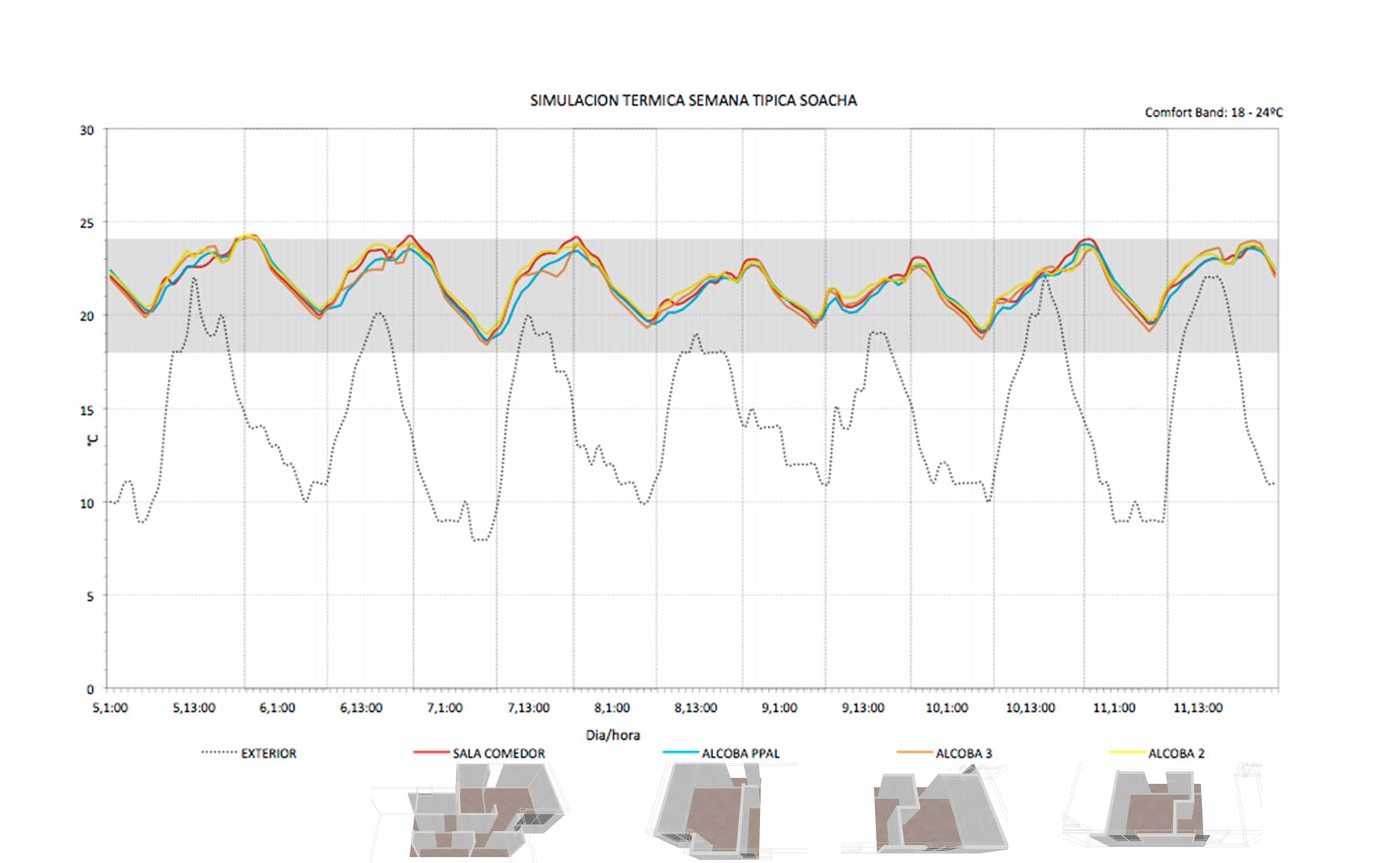
Task: Click the red SALA COMEDOR legend line
Action: (x=430, y=752)
